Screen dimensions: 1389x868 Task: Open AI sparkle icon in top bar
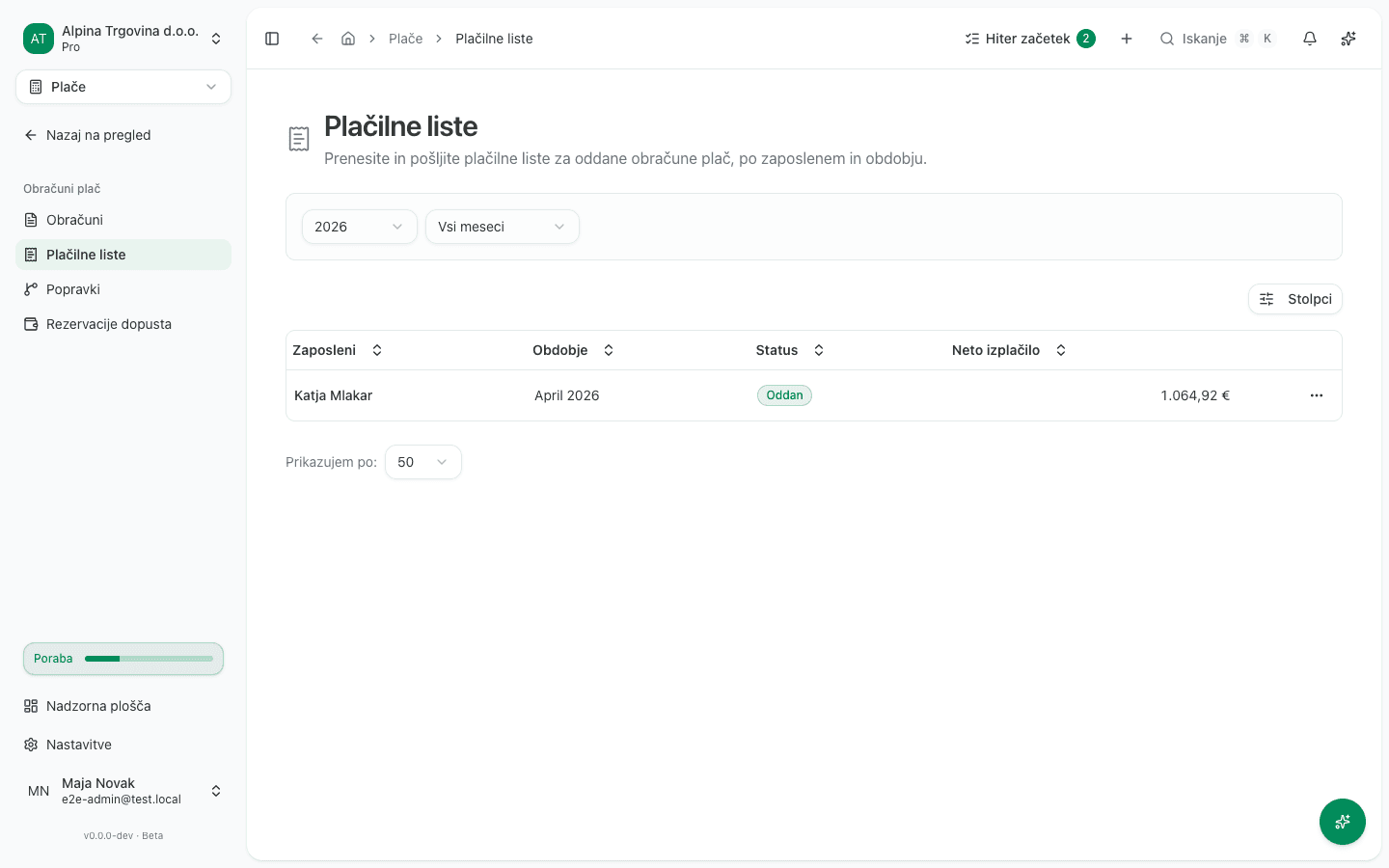coord(1348,39)
